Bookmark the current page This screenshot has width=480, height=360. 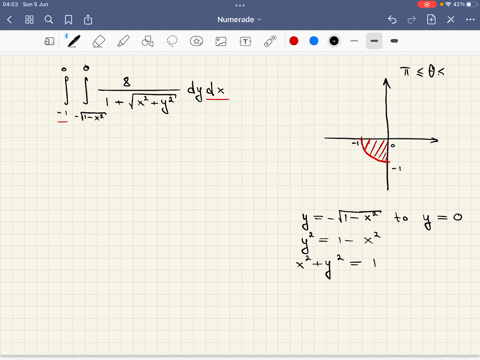click(68, 20)
